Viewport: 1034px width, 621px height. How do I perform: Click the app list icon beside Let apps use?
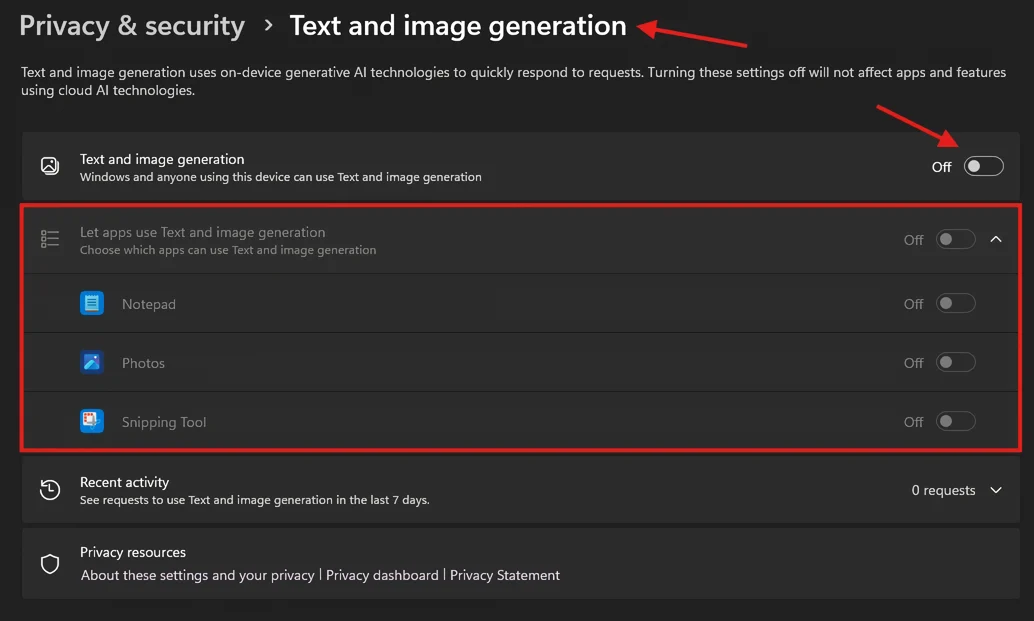pos(50,239)
